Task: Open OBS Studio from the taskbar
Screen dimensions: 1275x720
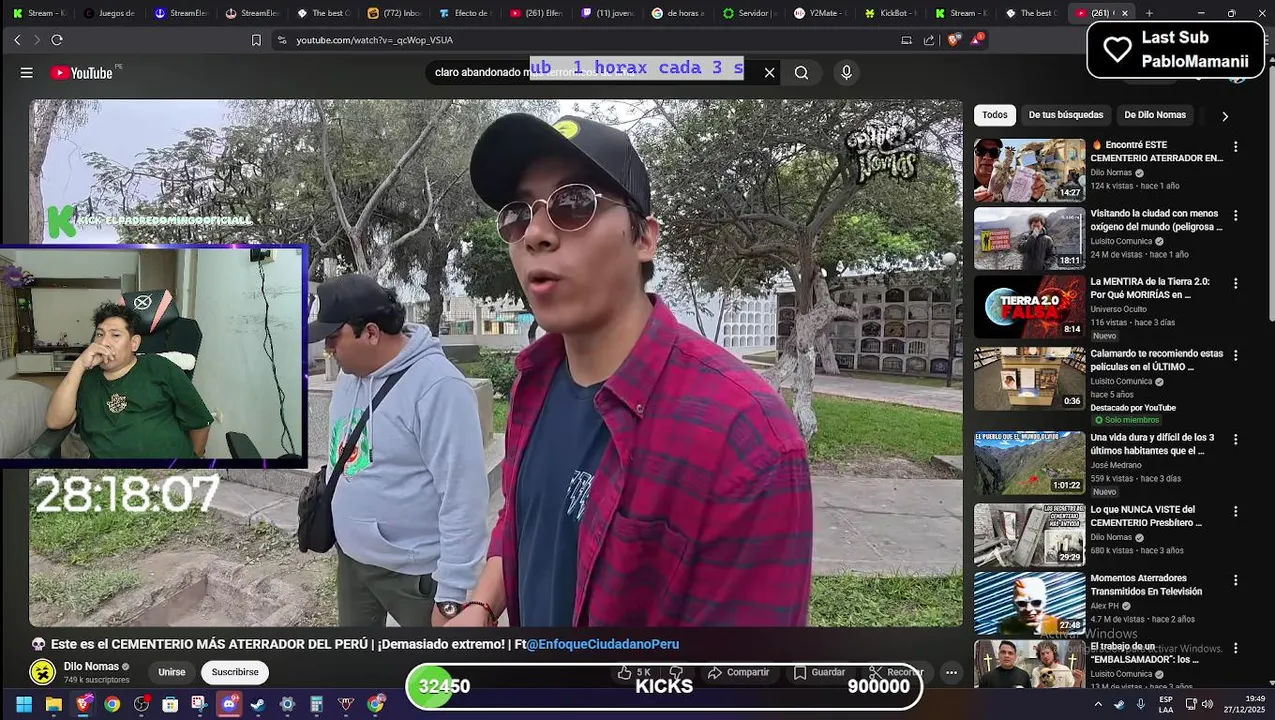Action: pyautogui.click(x=141, y=705)
